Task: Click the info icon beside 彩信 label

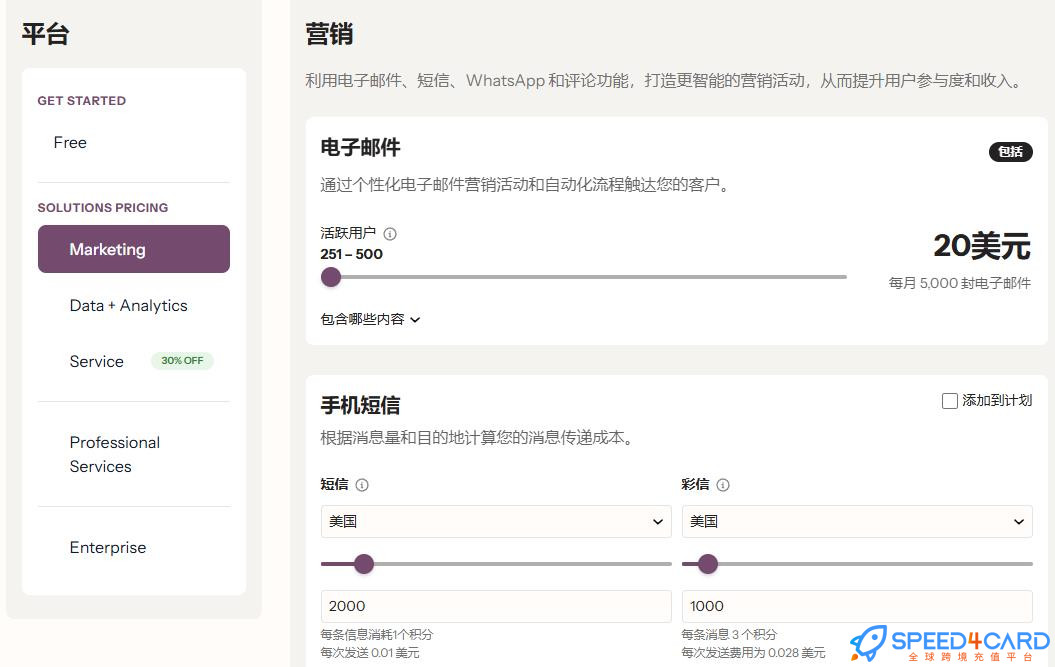Action: click(x=723, y=485)
